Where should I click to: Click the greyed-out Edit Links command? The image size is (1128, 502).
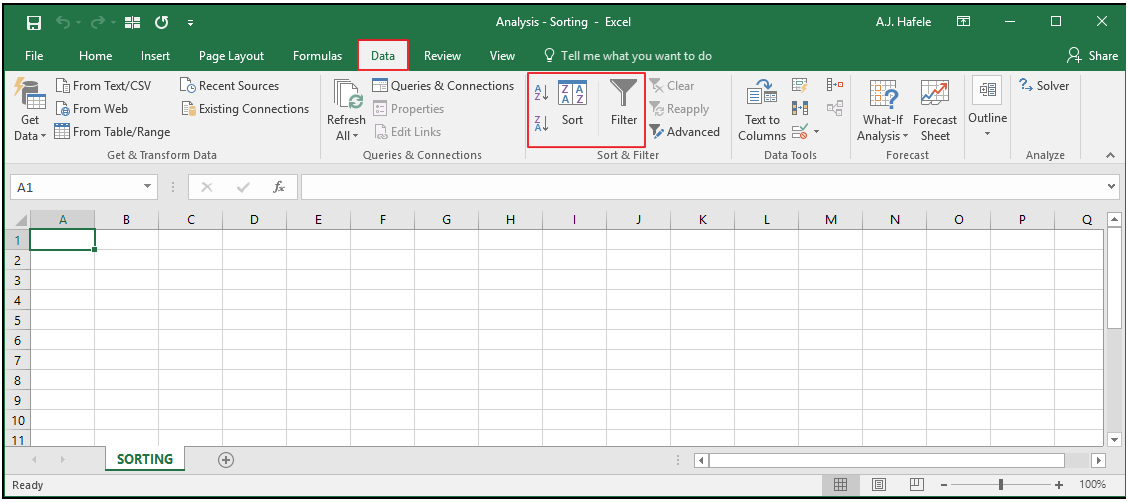[x=408, y=132]
